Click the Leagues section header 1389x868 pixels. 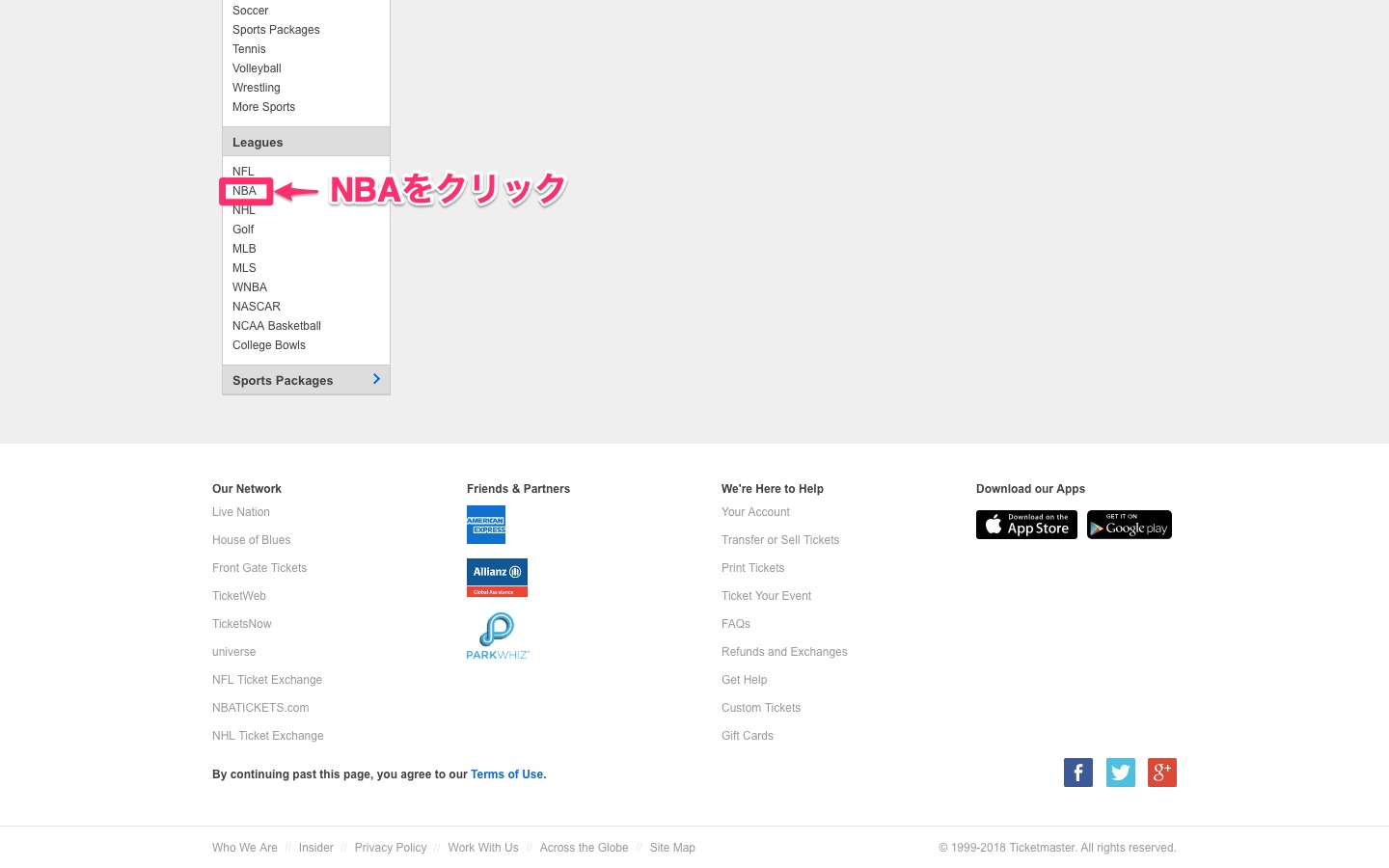[x=306, y=142]
